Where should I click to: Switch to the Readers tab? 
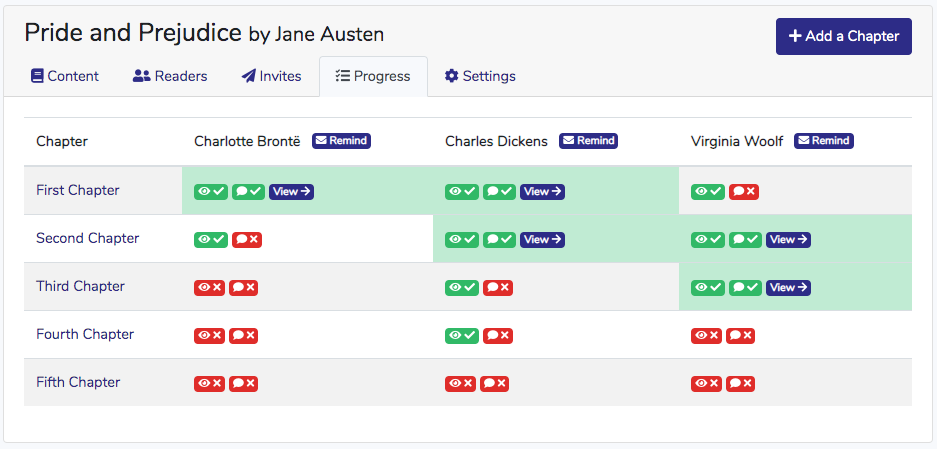pos(170,76)
